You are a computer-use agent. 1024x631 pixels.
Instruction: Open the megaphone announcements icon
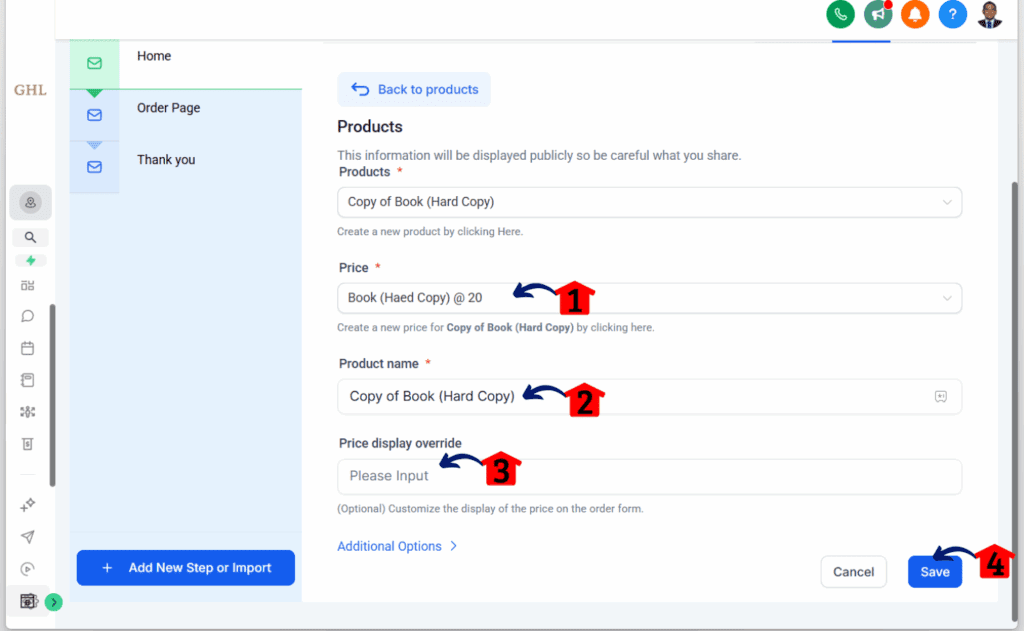(x=878, y=14)
